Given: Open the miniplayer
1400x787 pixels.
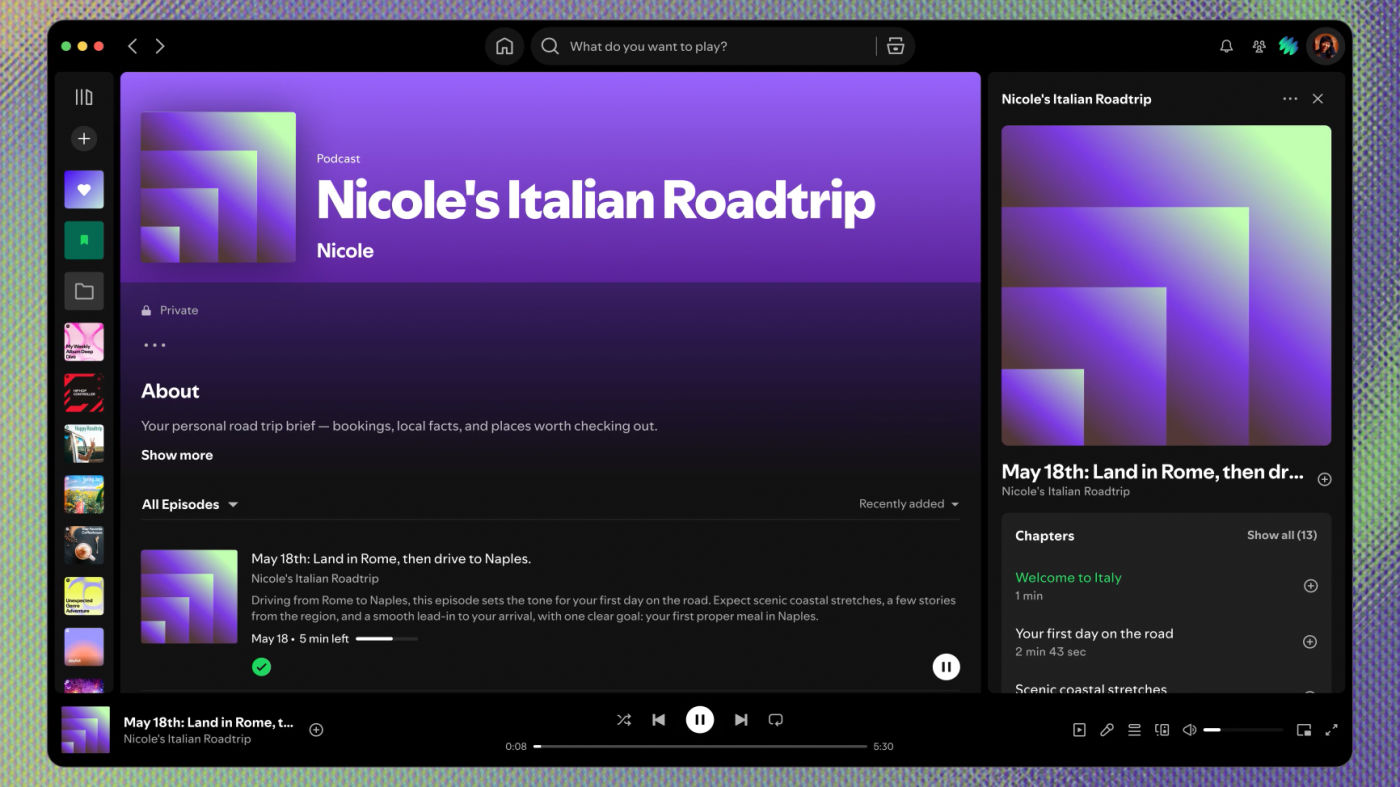Looking at the screenshot, I should tap(1304, 730).
